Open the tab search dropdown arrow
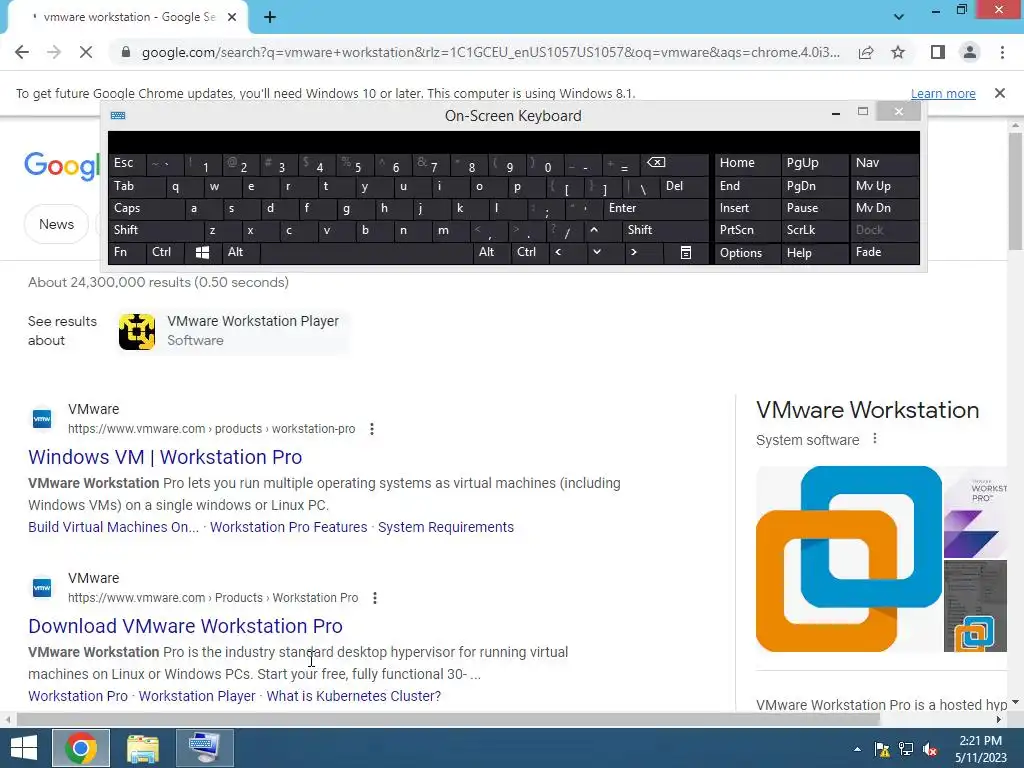This screenshot has height=768, width=1024. click(x=899, y=17)
